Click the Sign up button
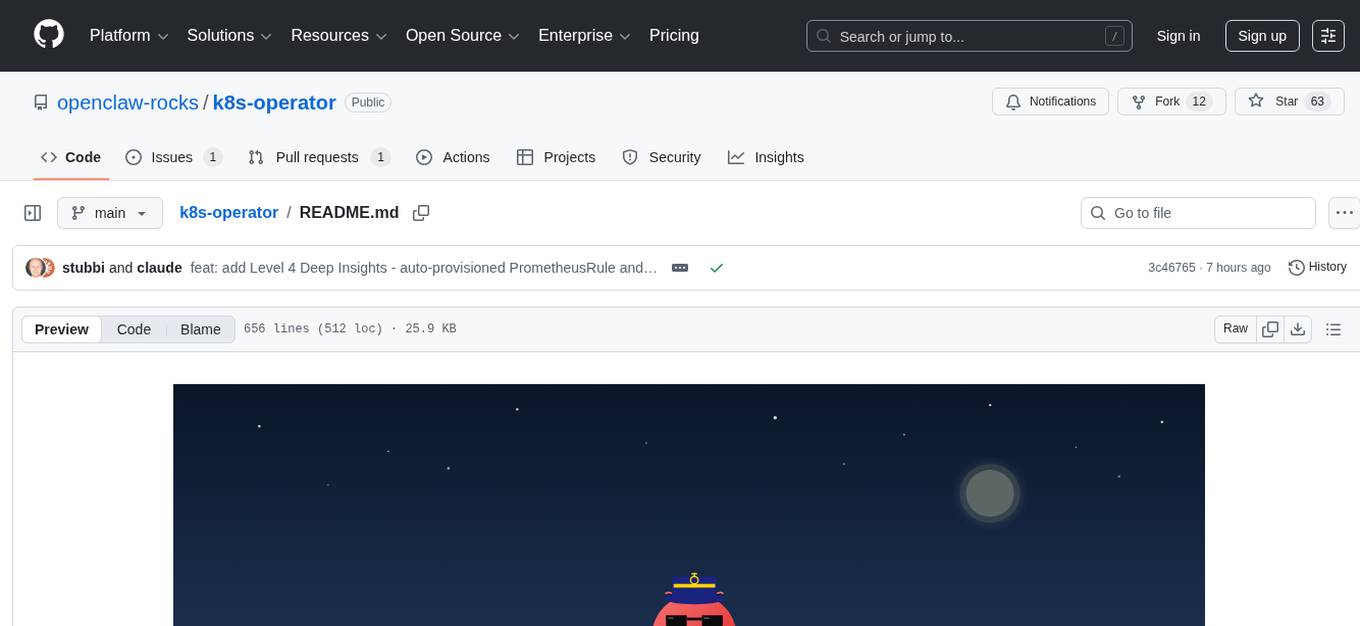1360x626 pixels. [1262, 35]
